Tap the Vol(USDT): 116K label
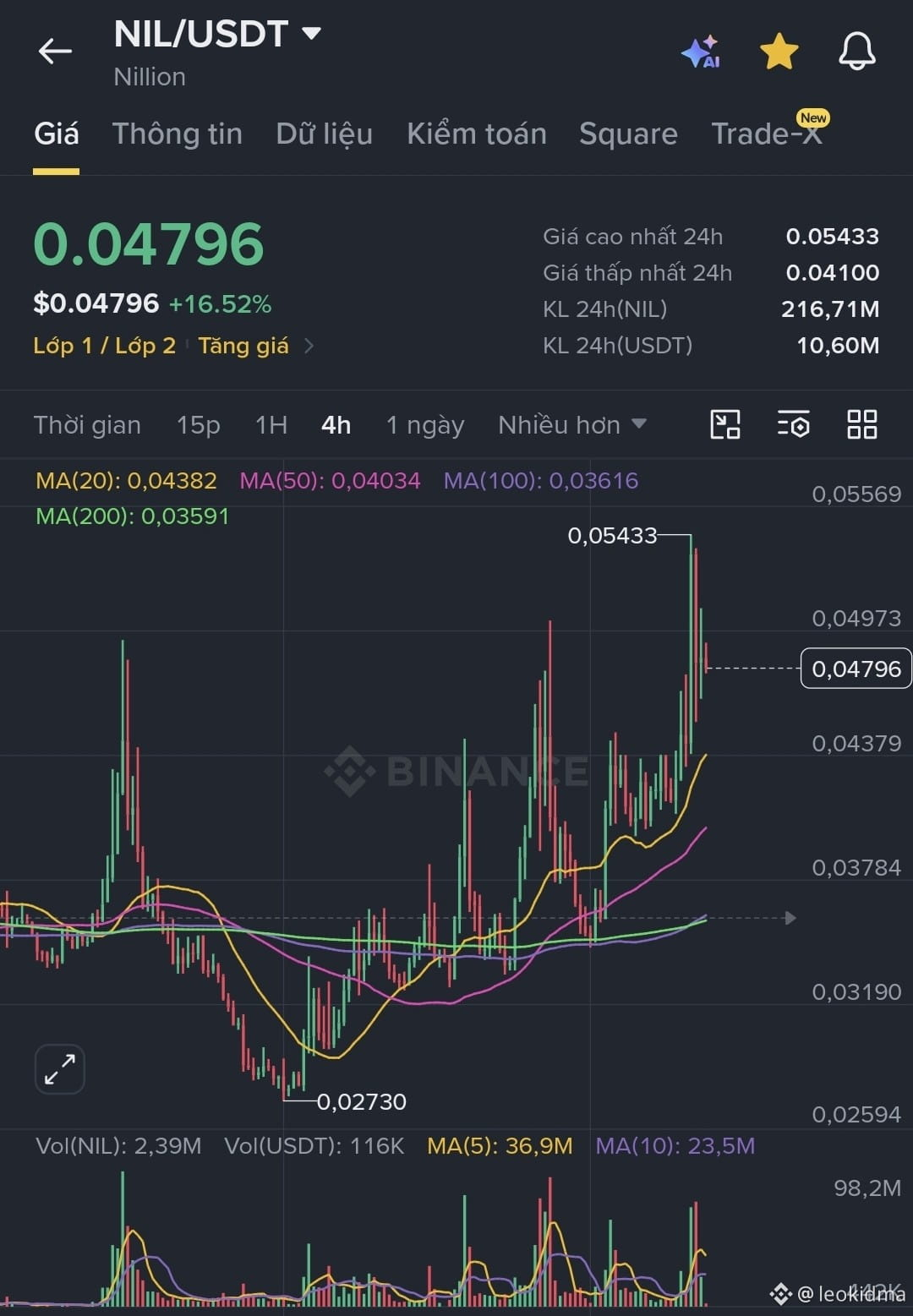The height and width of the screenshot is (1316, 913). click(x=314, y=1146)
